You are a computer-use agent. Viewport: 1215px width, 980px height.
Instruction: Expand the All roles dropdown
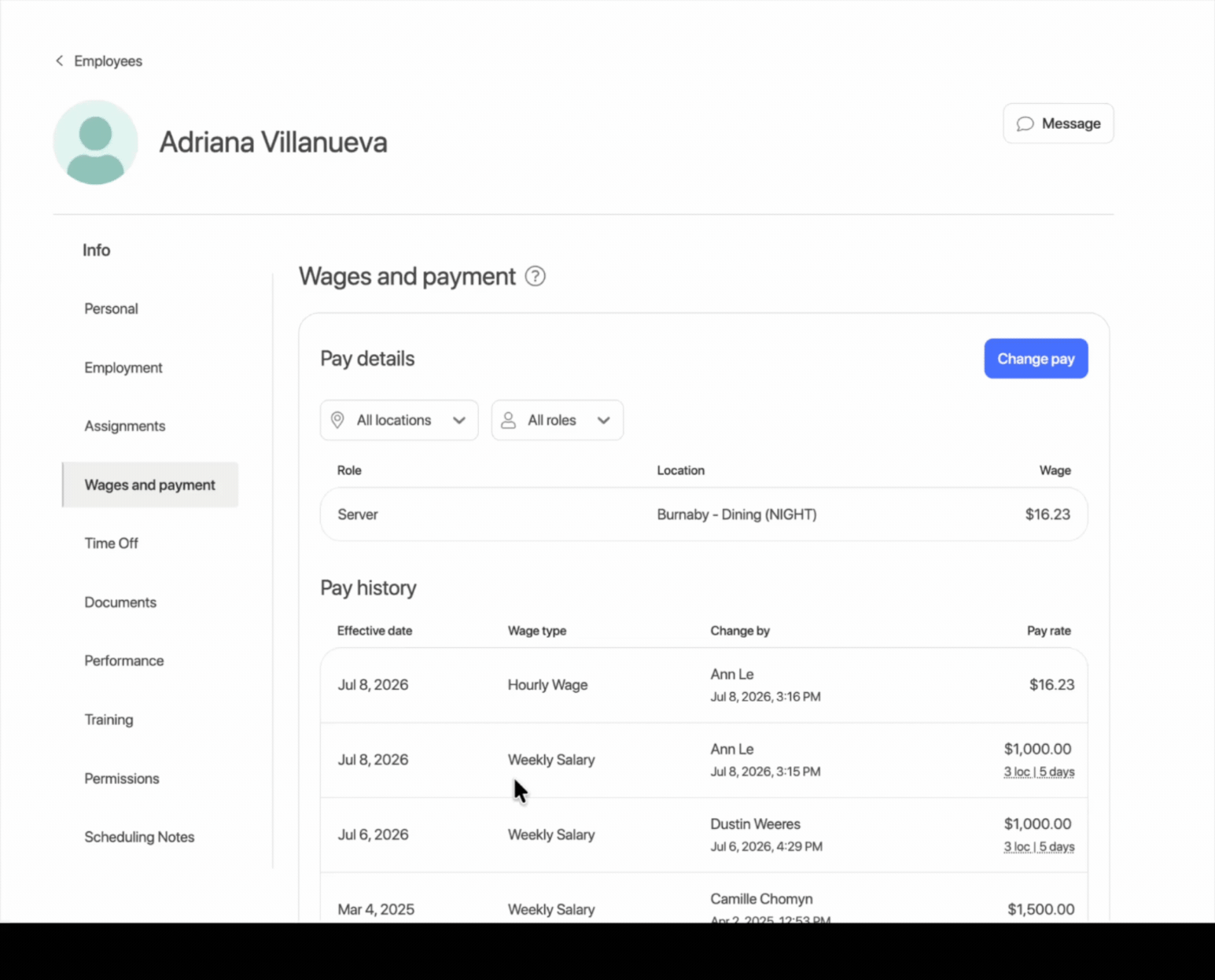pos(558,420)
